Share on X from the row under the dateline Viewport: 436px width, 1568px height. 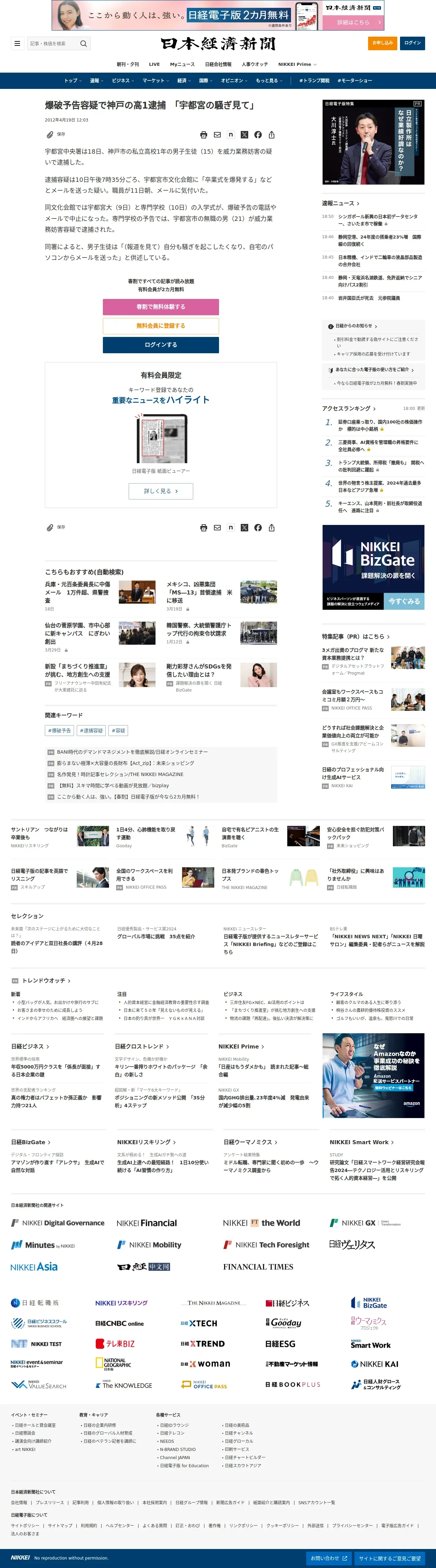coord(244,134)
